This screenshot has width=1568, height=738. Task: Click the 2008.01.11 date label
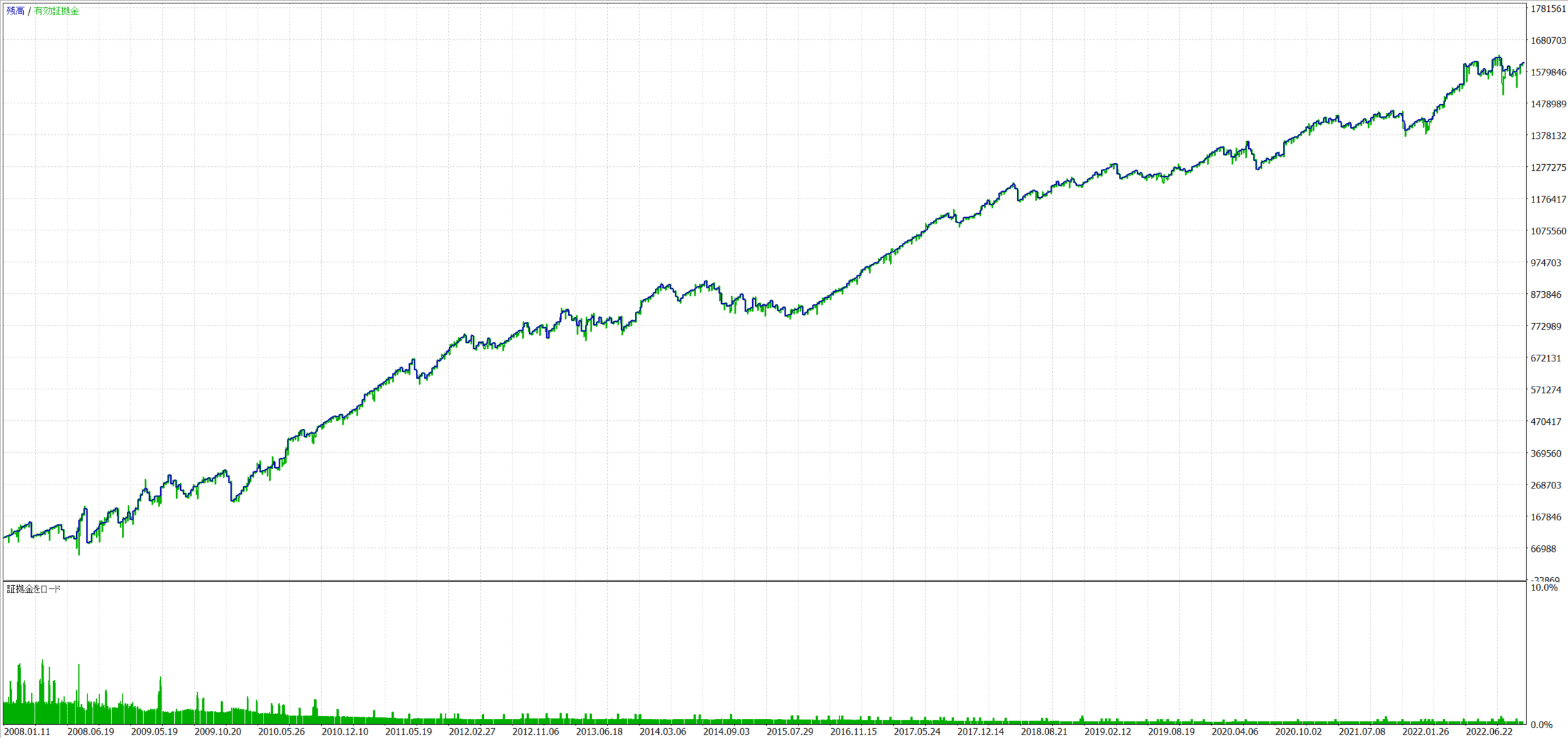click(27, 731)
